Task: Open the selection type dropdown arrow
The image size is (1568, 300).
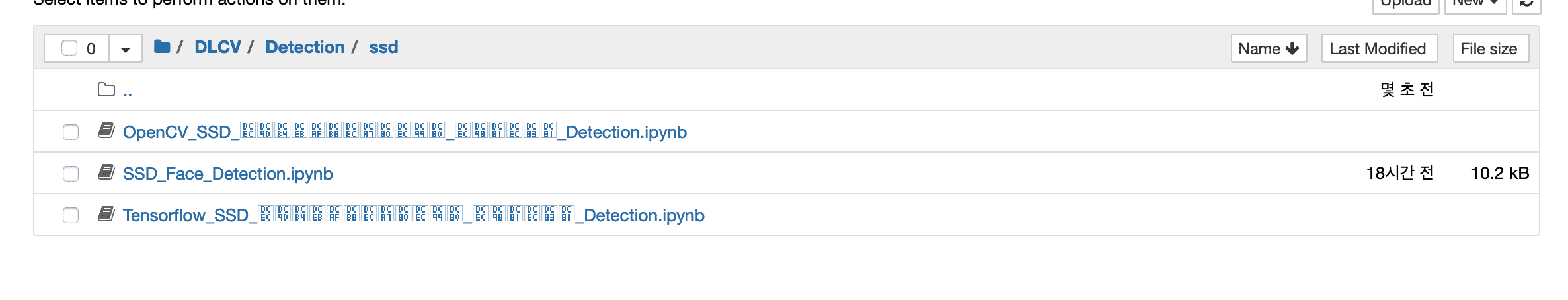Action: (126, 49)
